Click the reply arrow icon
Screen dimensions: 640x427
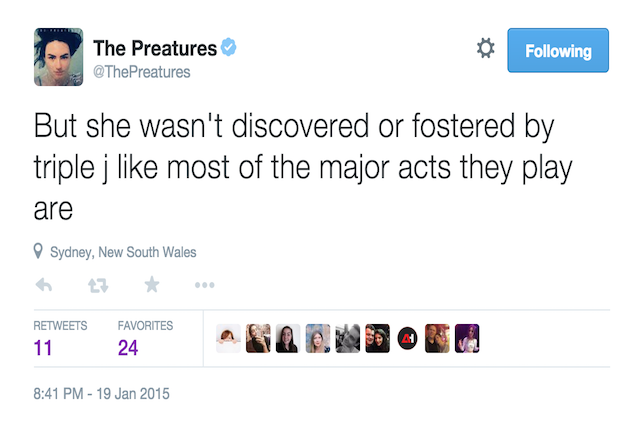click(44, 285)
